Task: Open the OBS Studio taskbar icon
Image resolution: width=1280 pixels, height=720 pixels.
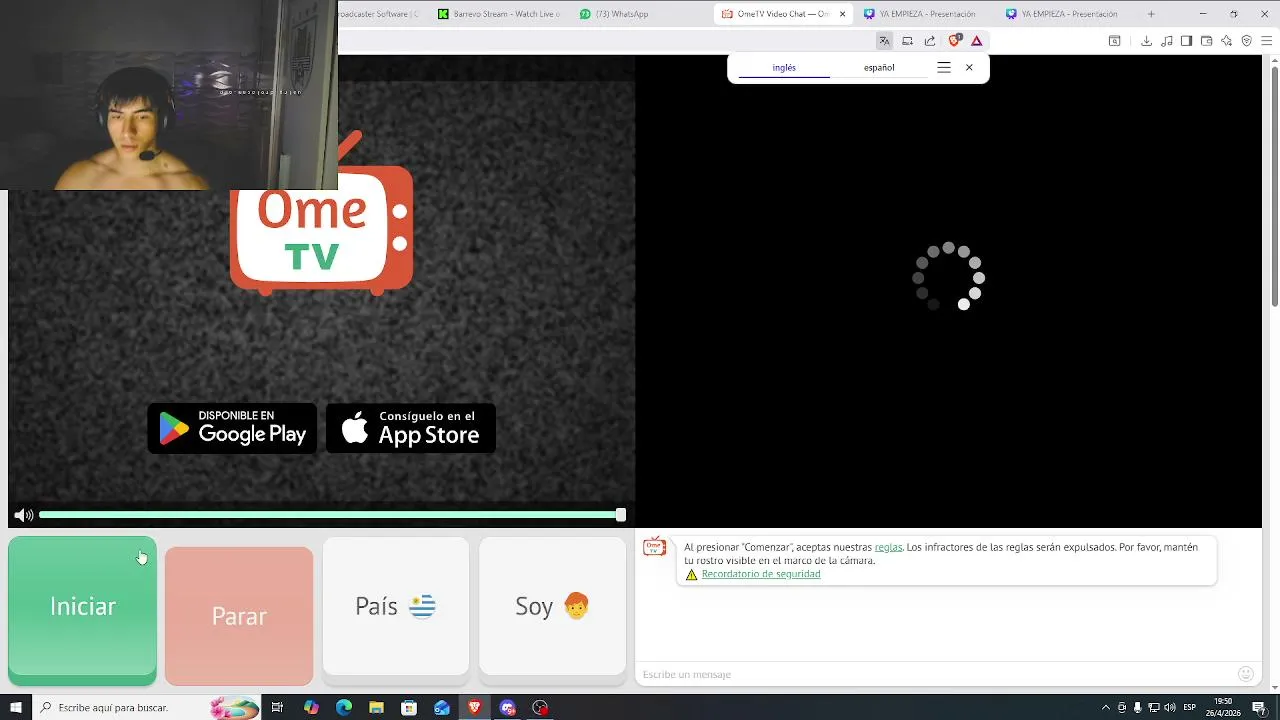Action: pyautogui.click(x=540, y=707)
